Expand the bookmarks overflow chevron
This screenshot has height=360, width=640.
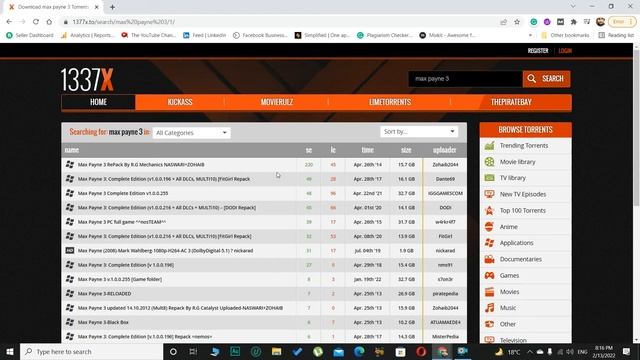530,35
